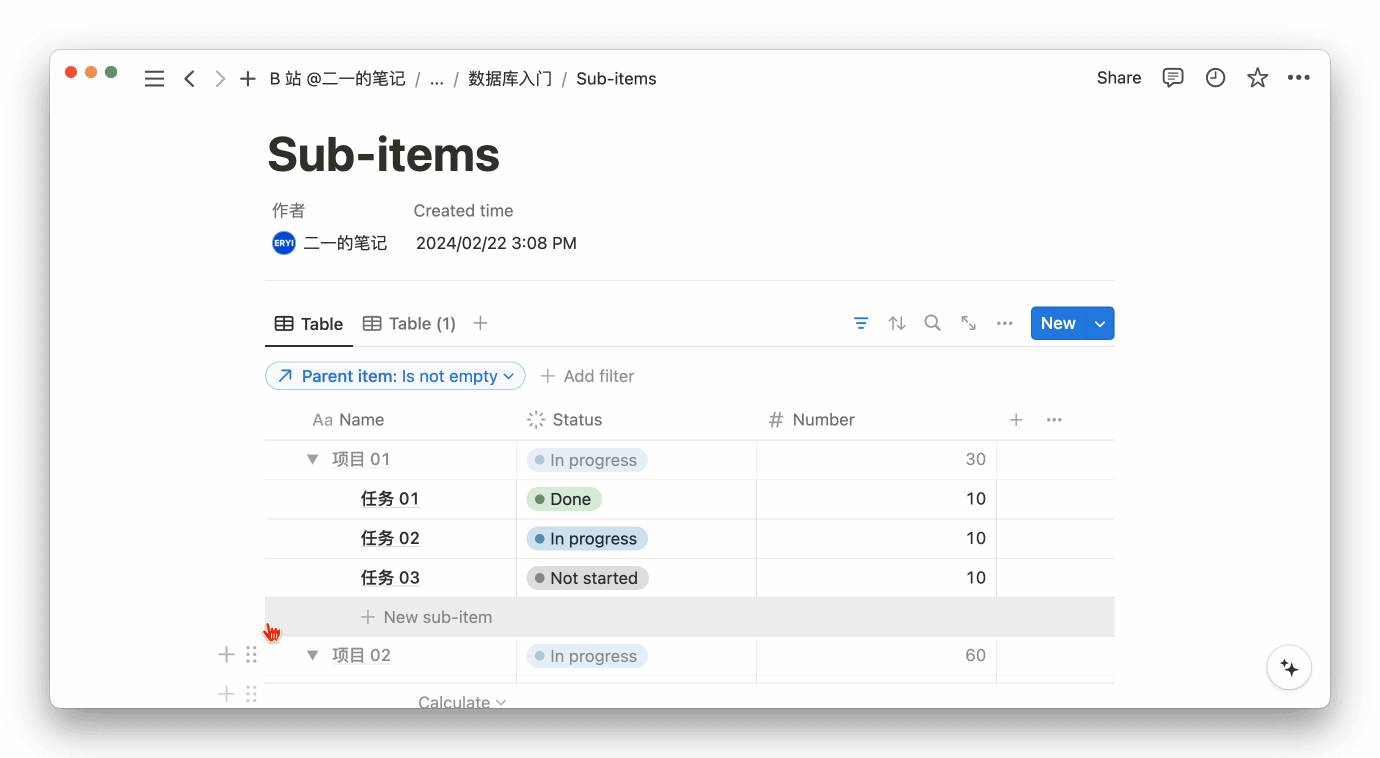Open page history clock icon
Screen dimensions: 1380x758
[1215, 78]
